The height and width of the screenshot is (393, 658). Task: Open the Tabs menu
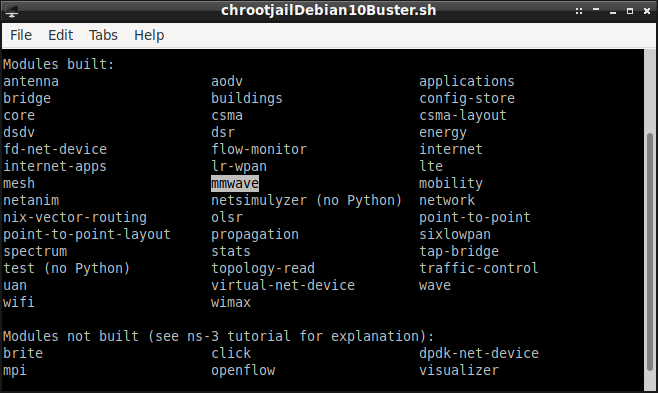[103, 35]
